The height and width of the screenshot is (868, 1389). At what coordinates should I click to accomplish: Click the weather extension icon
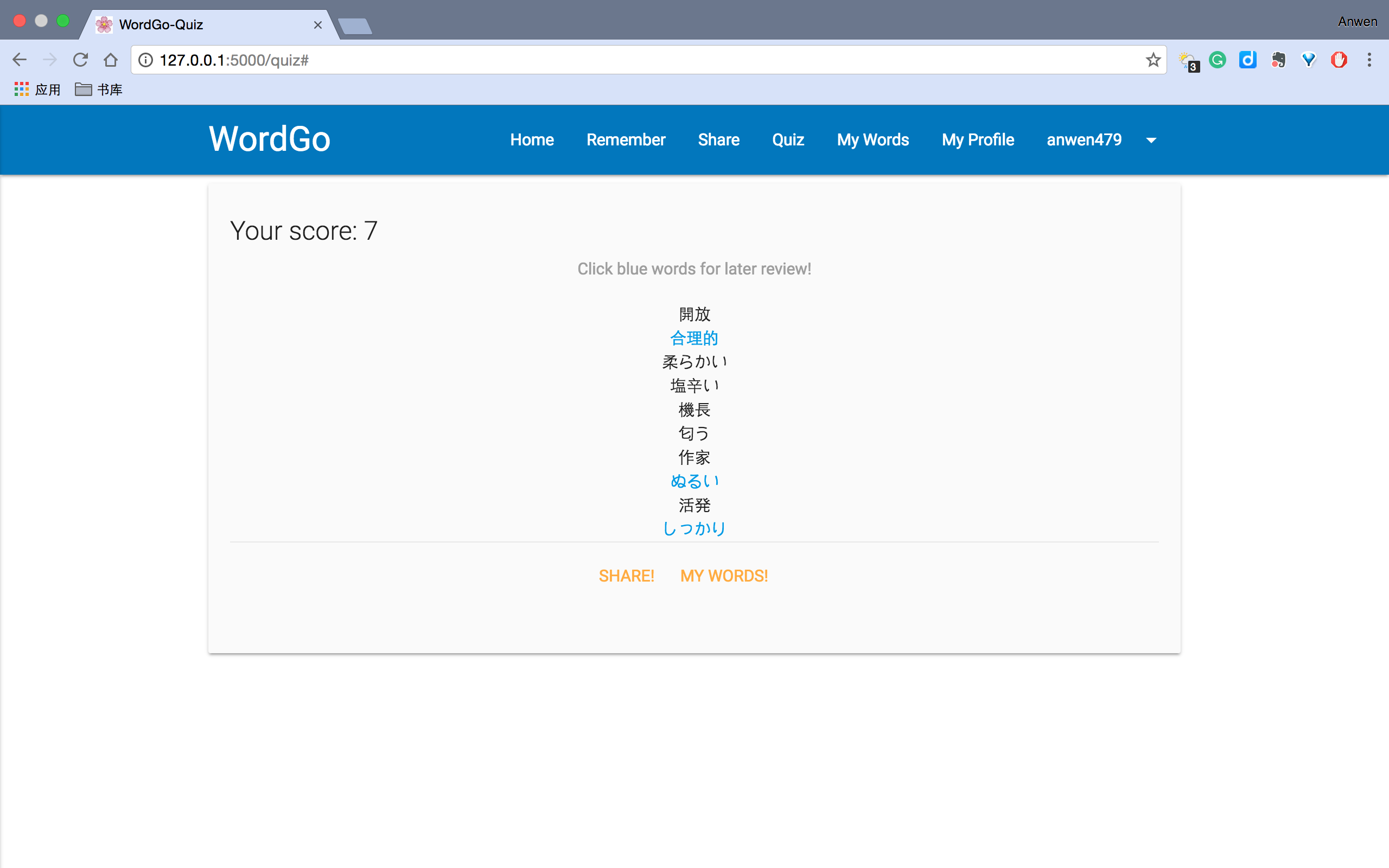pyautogui.click(x=1188, y=61)
